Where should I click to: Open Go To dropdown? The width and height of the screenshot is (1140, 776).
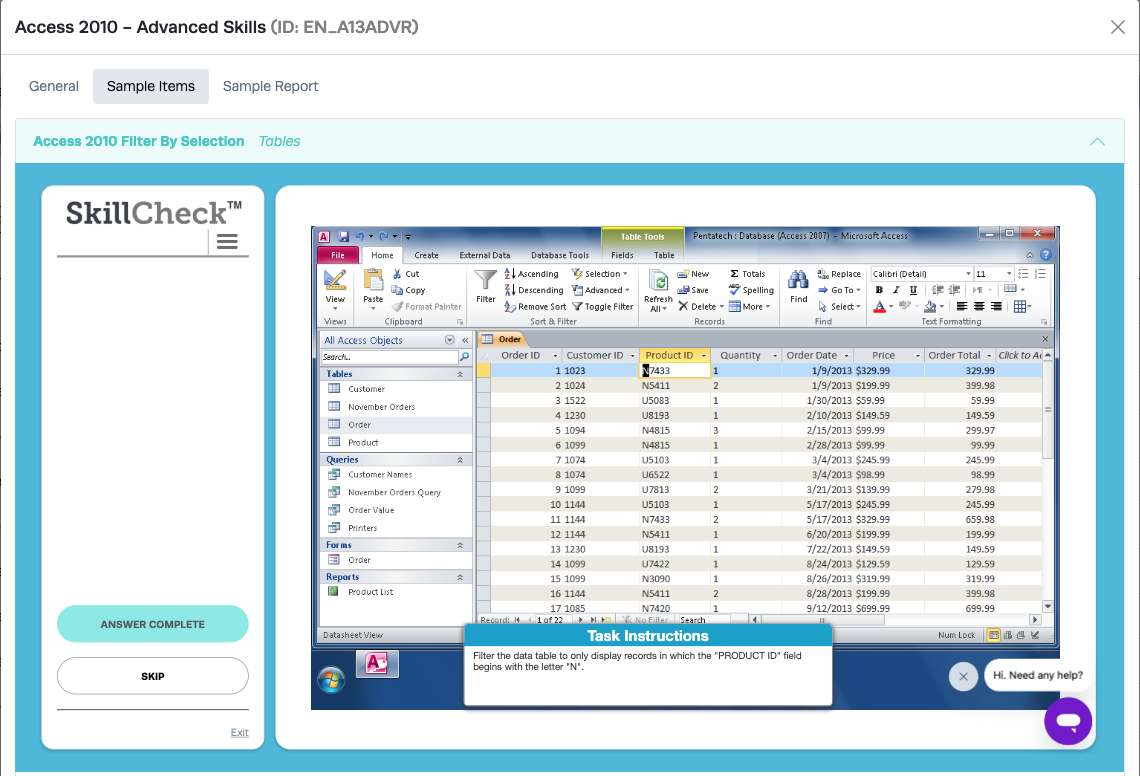839,290
